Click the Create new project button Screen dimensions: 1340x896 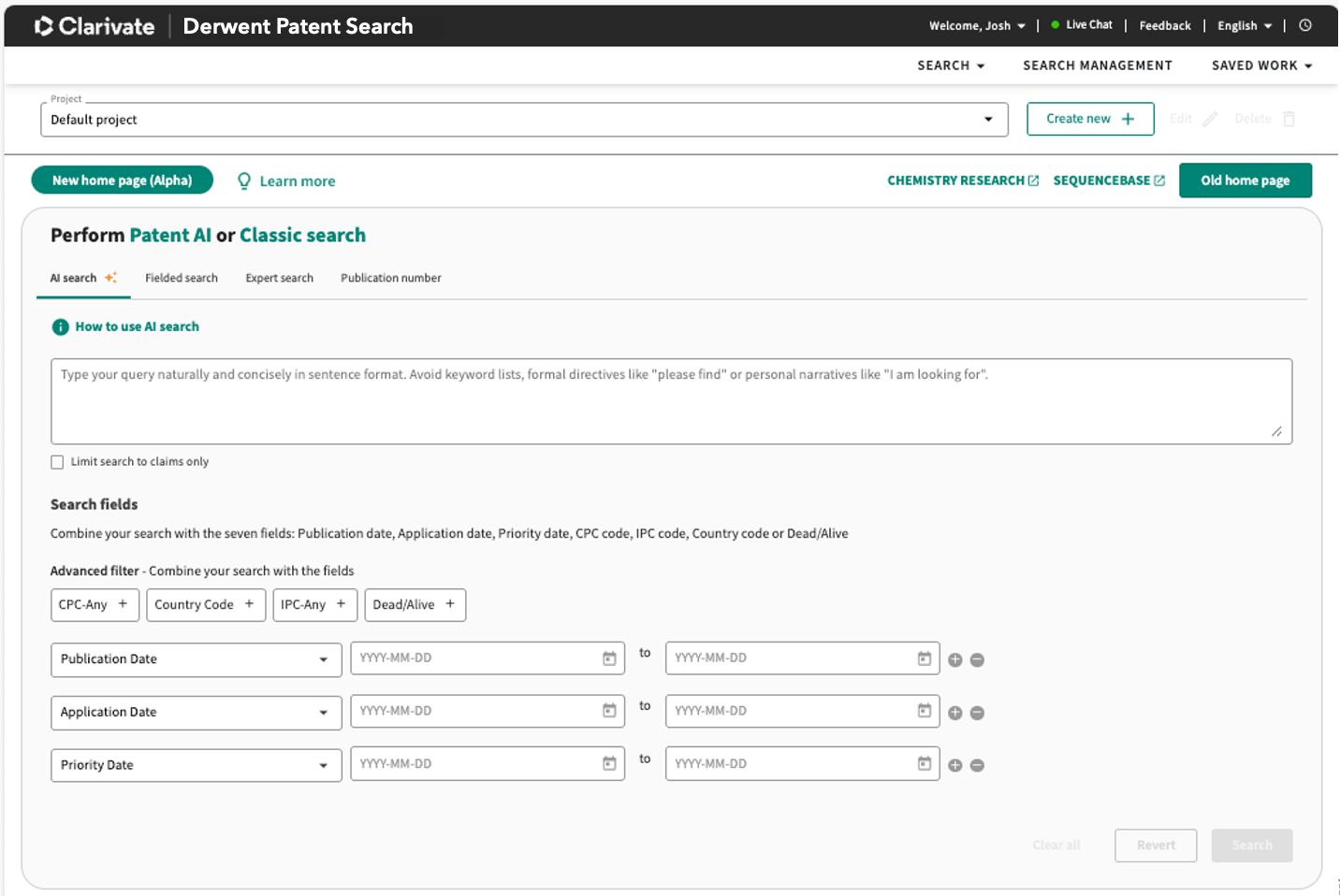(1089, 119)
